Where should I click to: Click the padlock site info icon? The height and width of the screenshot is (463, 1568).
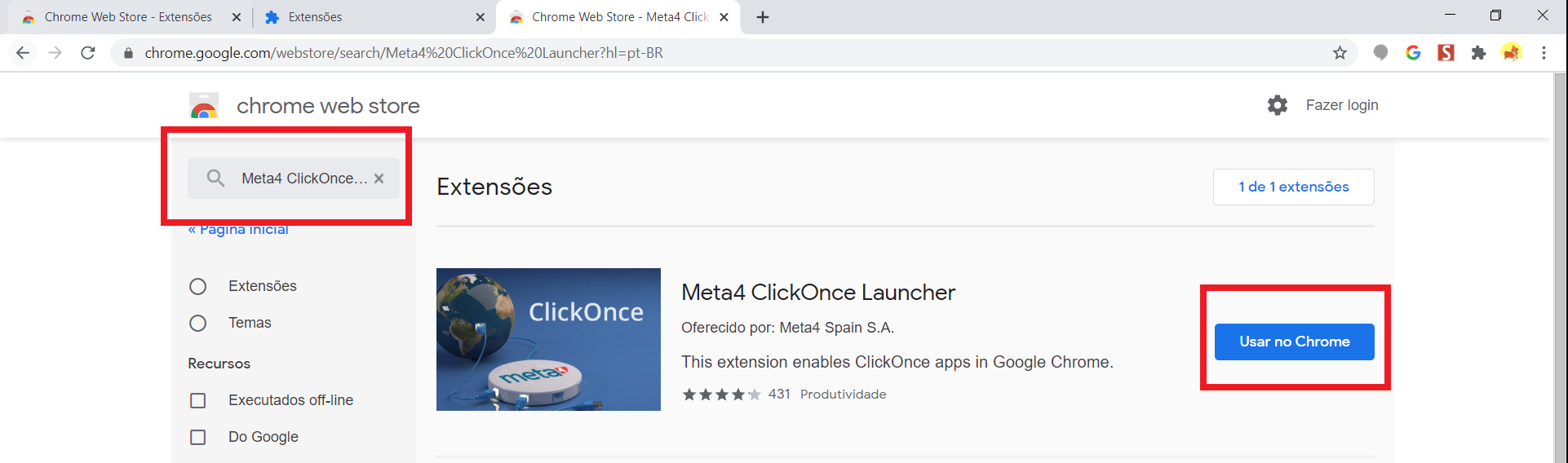click(128, 53)
